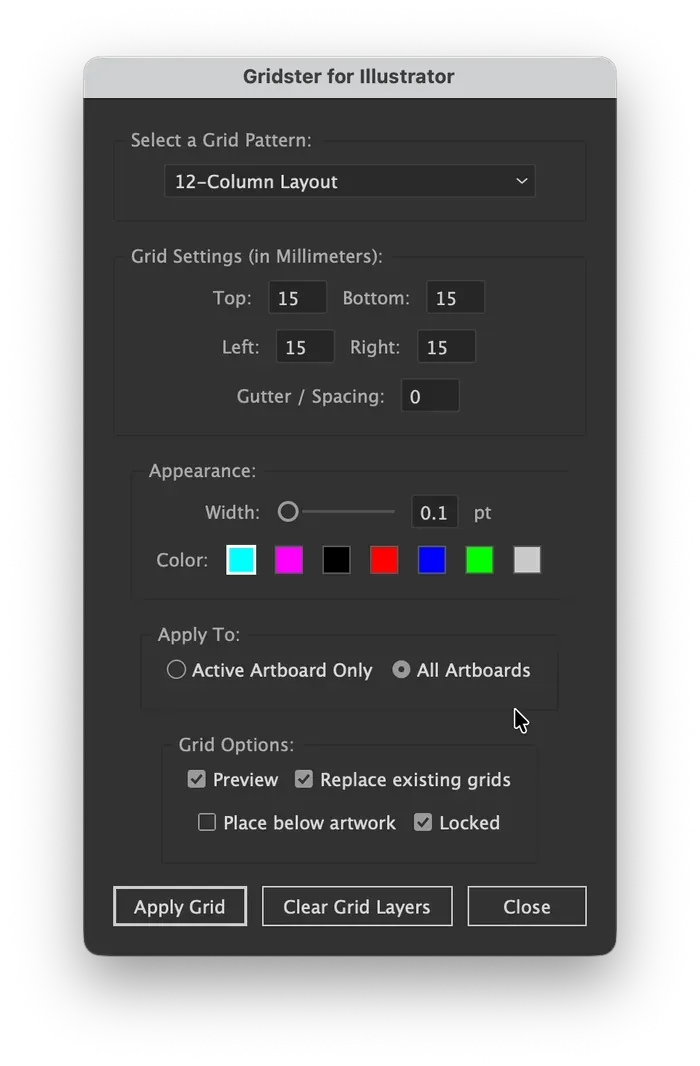Select the magenta color swatch
Viewport: 700px width, 1066px height.
(x=289, y=560)
